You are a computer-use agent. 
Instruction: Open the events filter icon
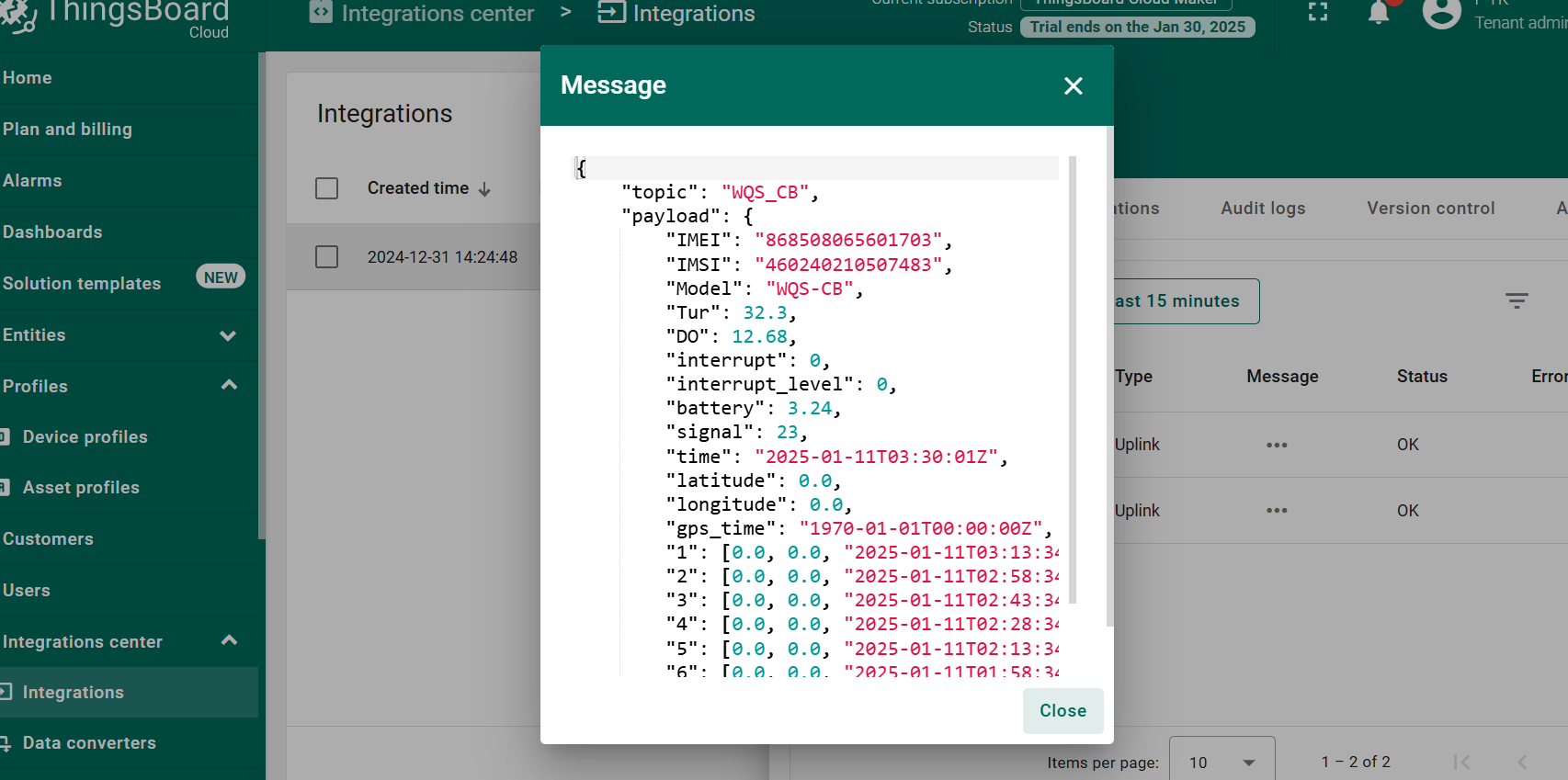1517,300
